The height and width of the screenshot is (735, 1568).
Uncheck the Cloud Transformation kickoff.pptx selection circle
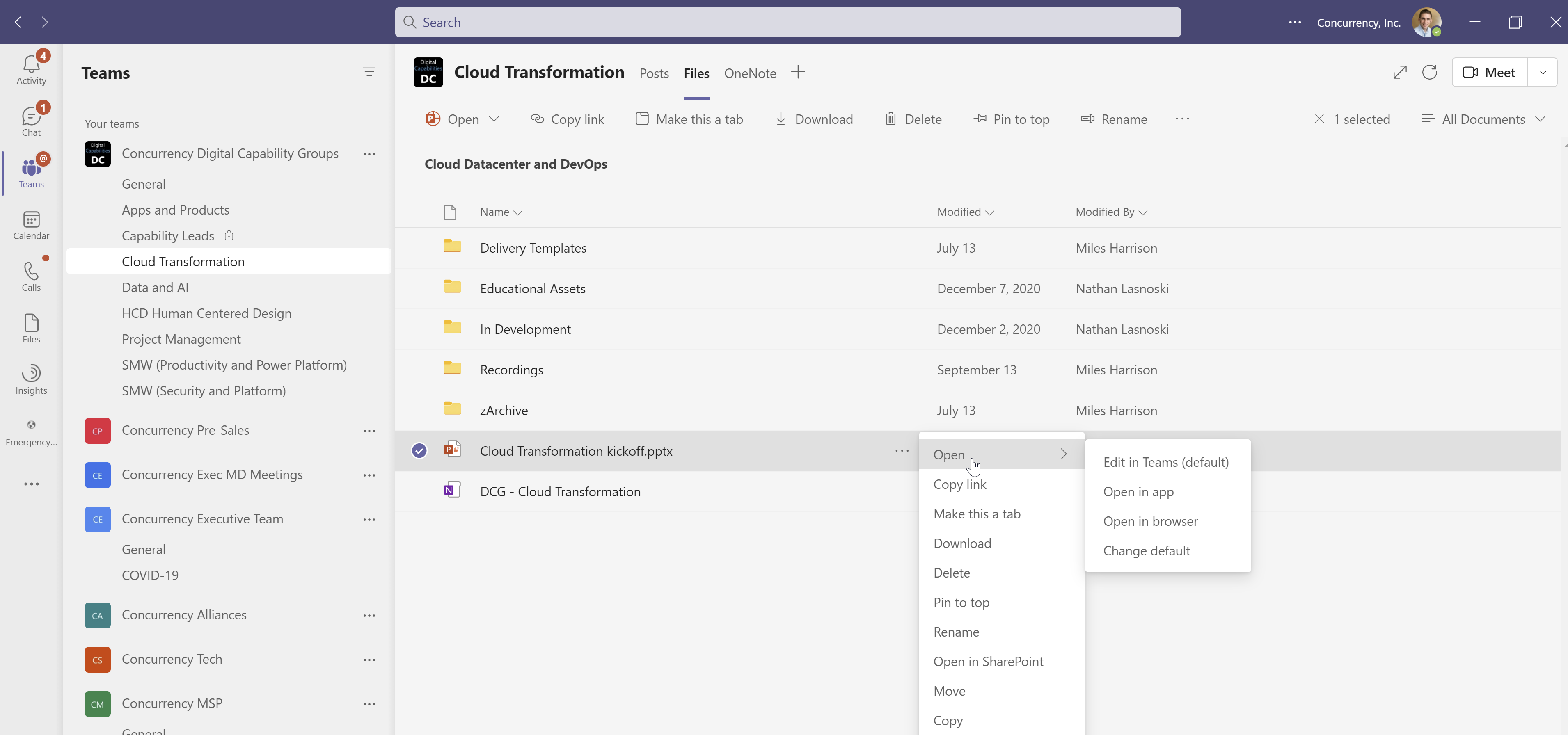click(419, 451)
